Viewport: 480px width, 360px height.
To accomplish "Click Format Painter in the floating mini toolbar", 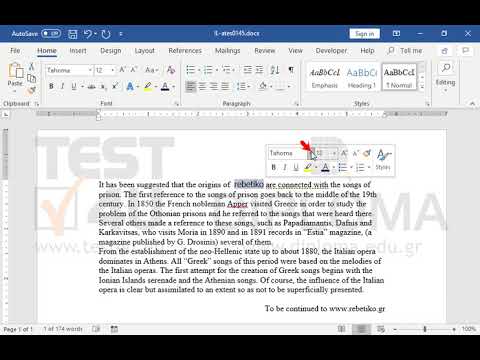I will [x=367, y=153].
